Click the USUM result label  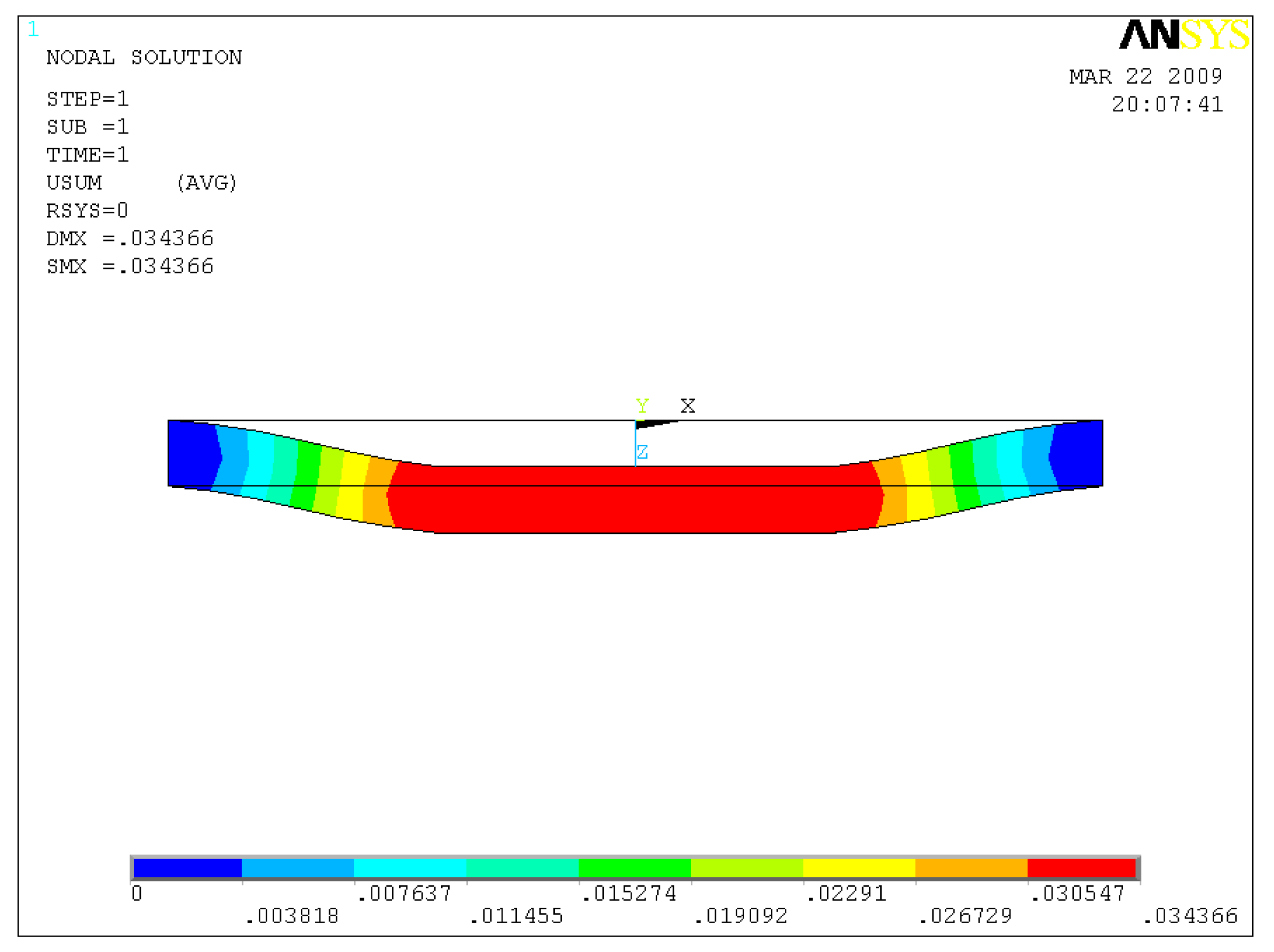(74, 182)
